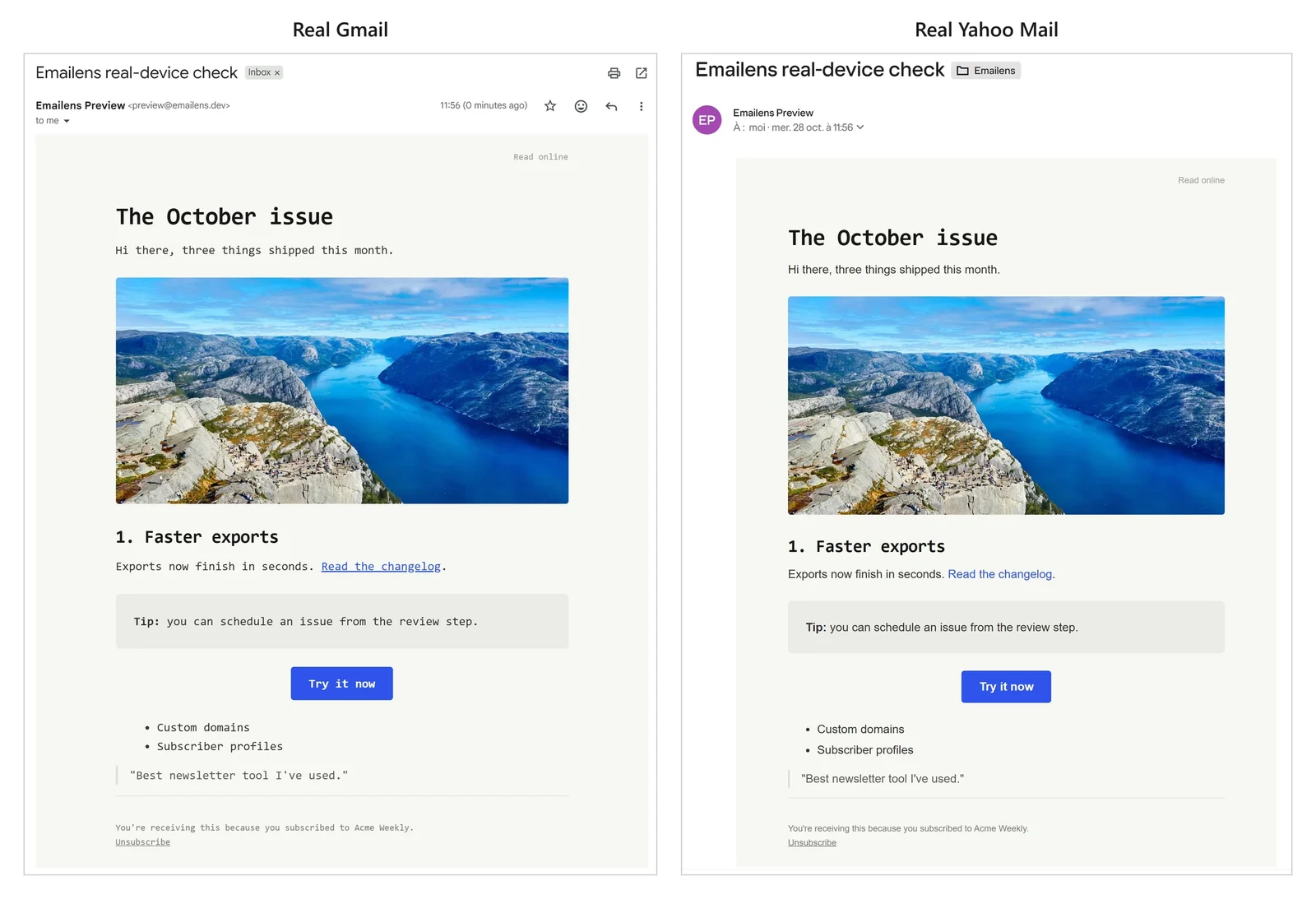The height and width of the screenshot is (899, 1316).
Task: Click Unsubscribe link in Yahoo email
Action: coord(812,843)
